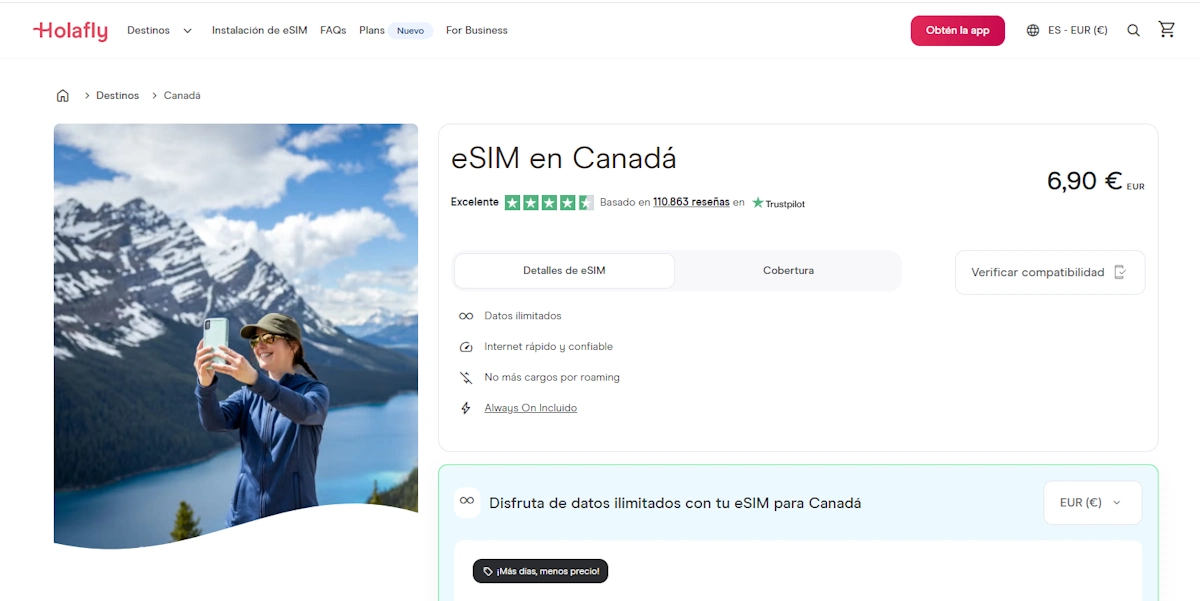Screen dimensions: 1200x601
Task: Click the Excelente rating label
Action: pos(475,202)
